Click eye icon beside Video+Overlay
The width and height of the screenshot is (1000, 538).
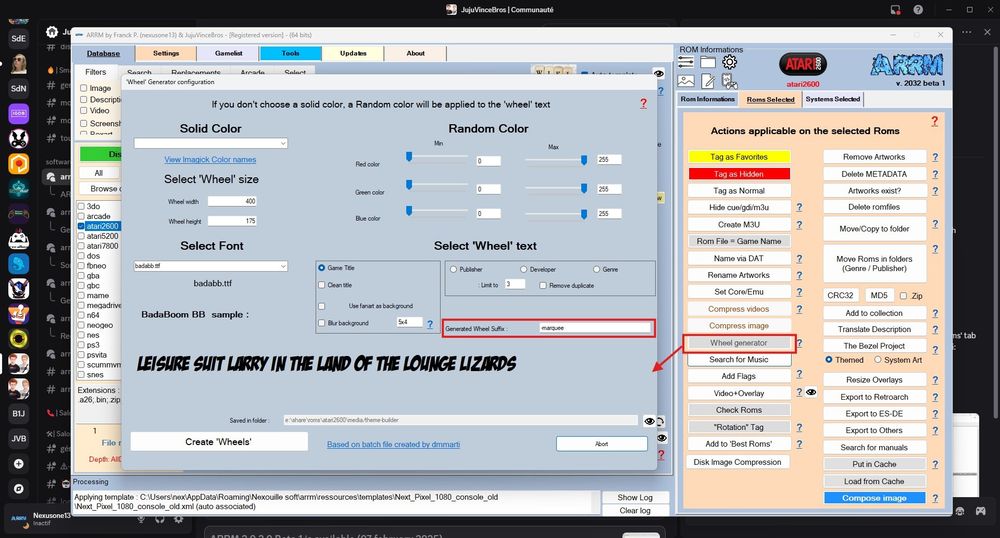coord(811,393)
